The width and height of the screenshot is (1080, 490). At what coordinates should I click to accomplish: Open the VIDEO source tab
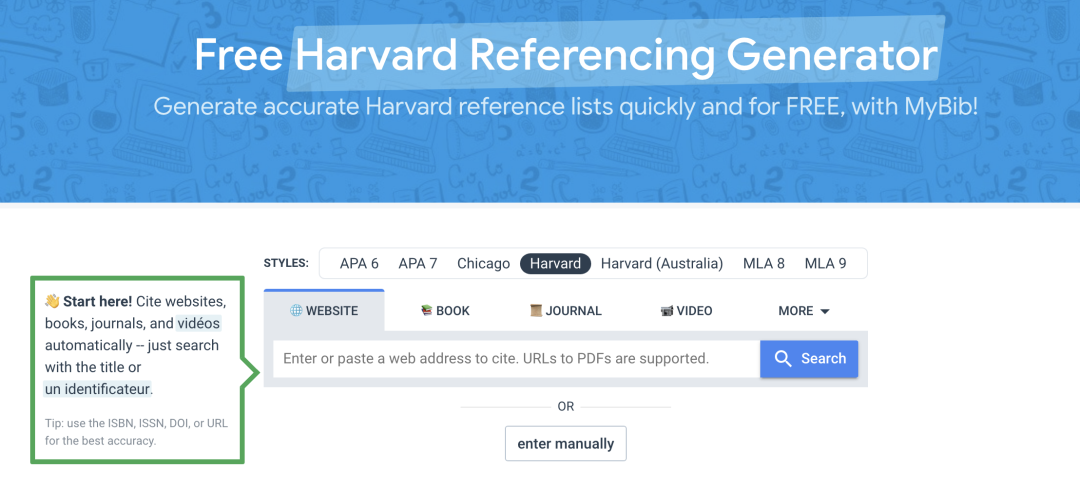point(686,311)
